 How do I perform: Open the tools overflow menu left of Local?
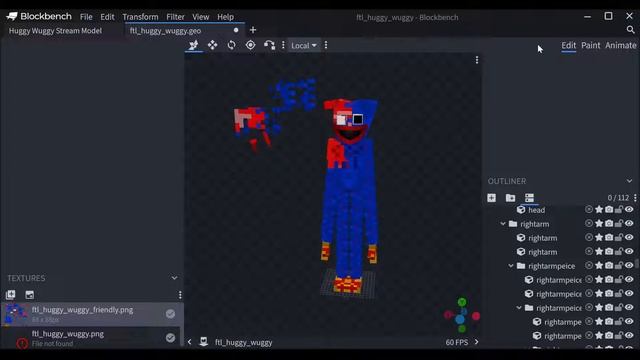point(283,45)
